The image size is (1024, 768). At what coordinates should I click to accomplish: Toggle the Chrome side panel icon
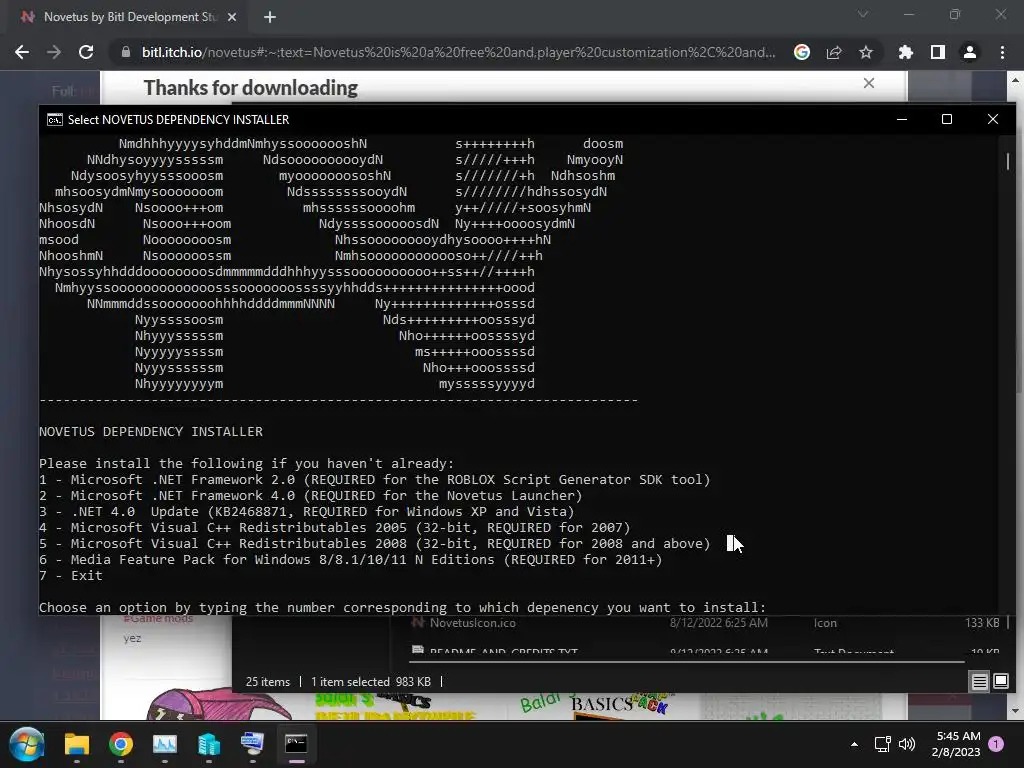pos(938,52)
